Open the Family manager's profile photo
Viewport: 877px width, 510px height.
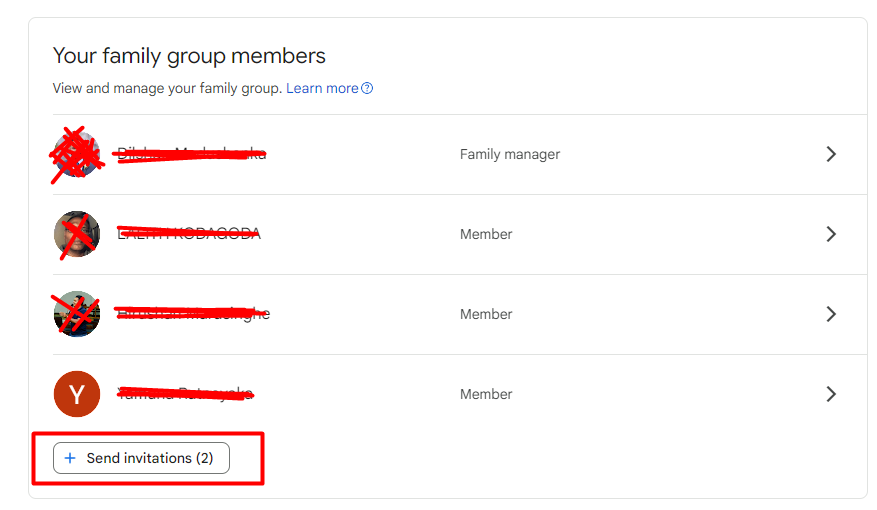(x=77, y=154)
